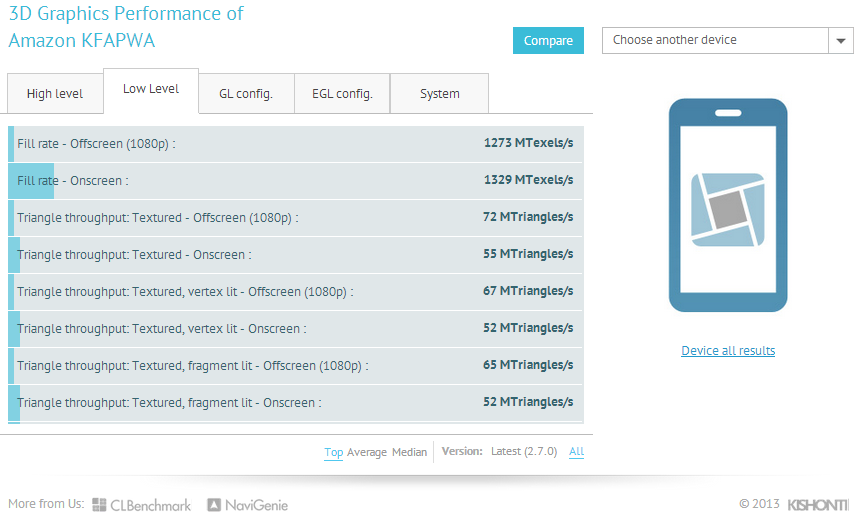Select Triangle throughput: Textured - Onscreen row
Image resolution: width=868 pixels, height=526 pixels.
(296, 255)
